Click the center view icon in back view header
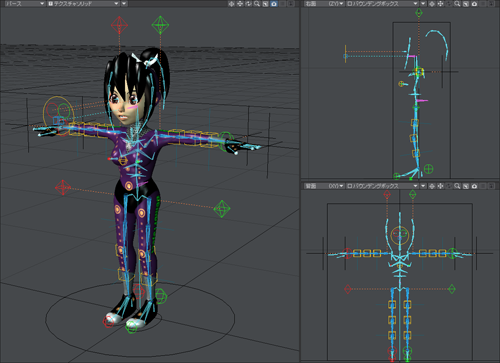Screen dimensions: 500x363 (x=432, y=186)
